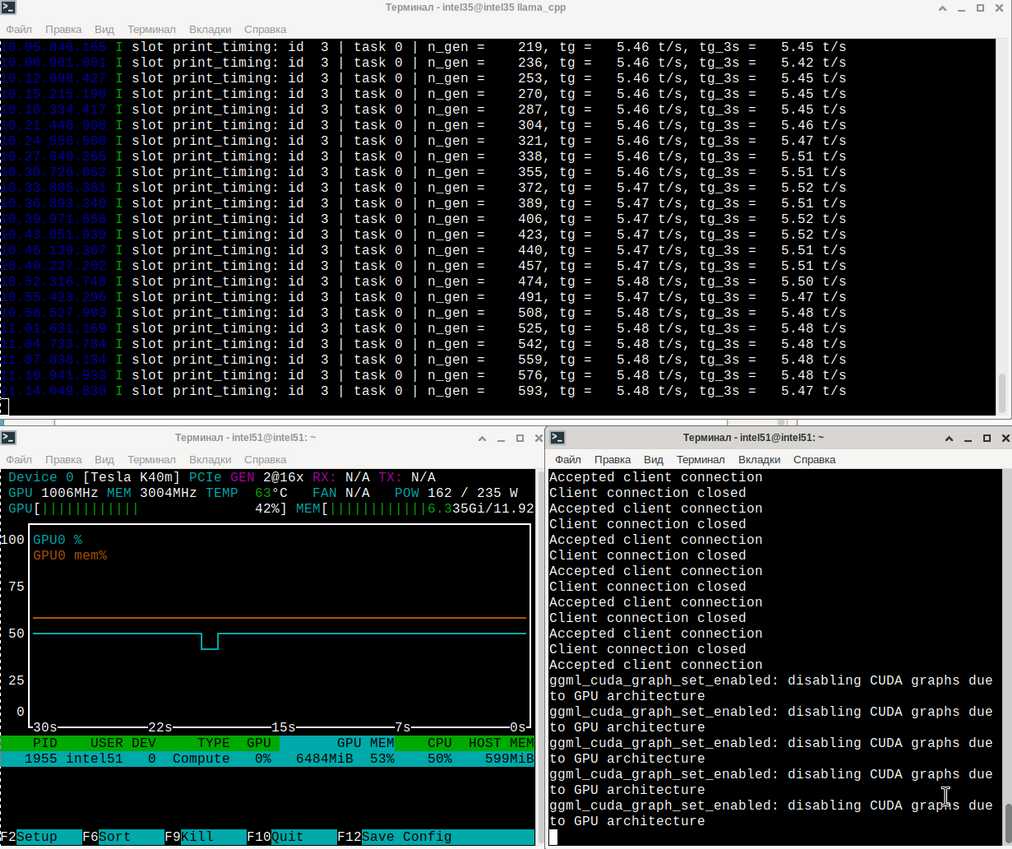Image resolution: width=1012 pixels, height=849 pixels.
Task: Maximize the rpc-server log terminal window
Action: point(986,438)
